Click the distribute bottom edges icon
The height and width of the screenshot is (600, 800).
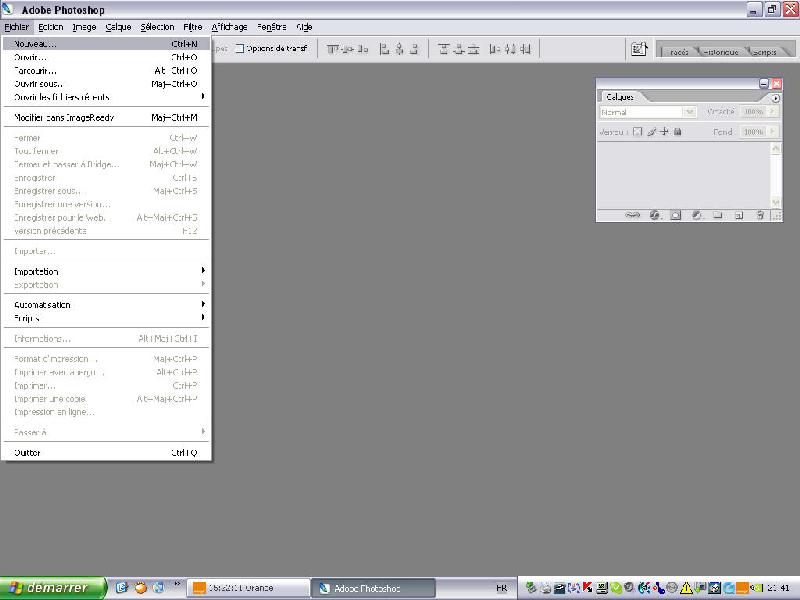pos(473,49)
